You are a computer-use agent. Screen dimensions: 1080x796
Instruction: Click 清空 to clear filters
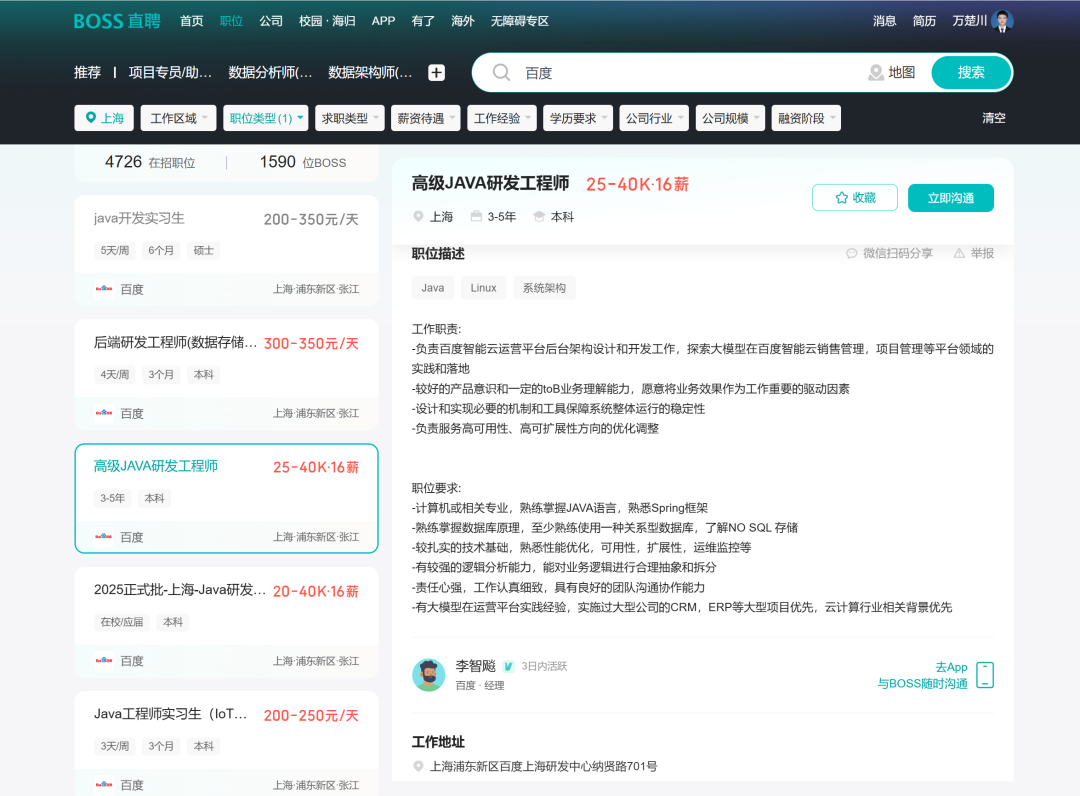[x=994, y=118]
